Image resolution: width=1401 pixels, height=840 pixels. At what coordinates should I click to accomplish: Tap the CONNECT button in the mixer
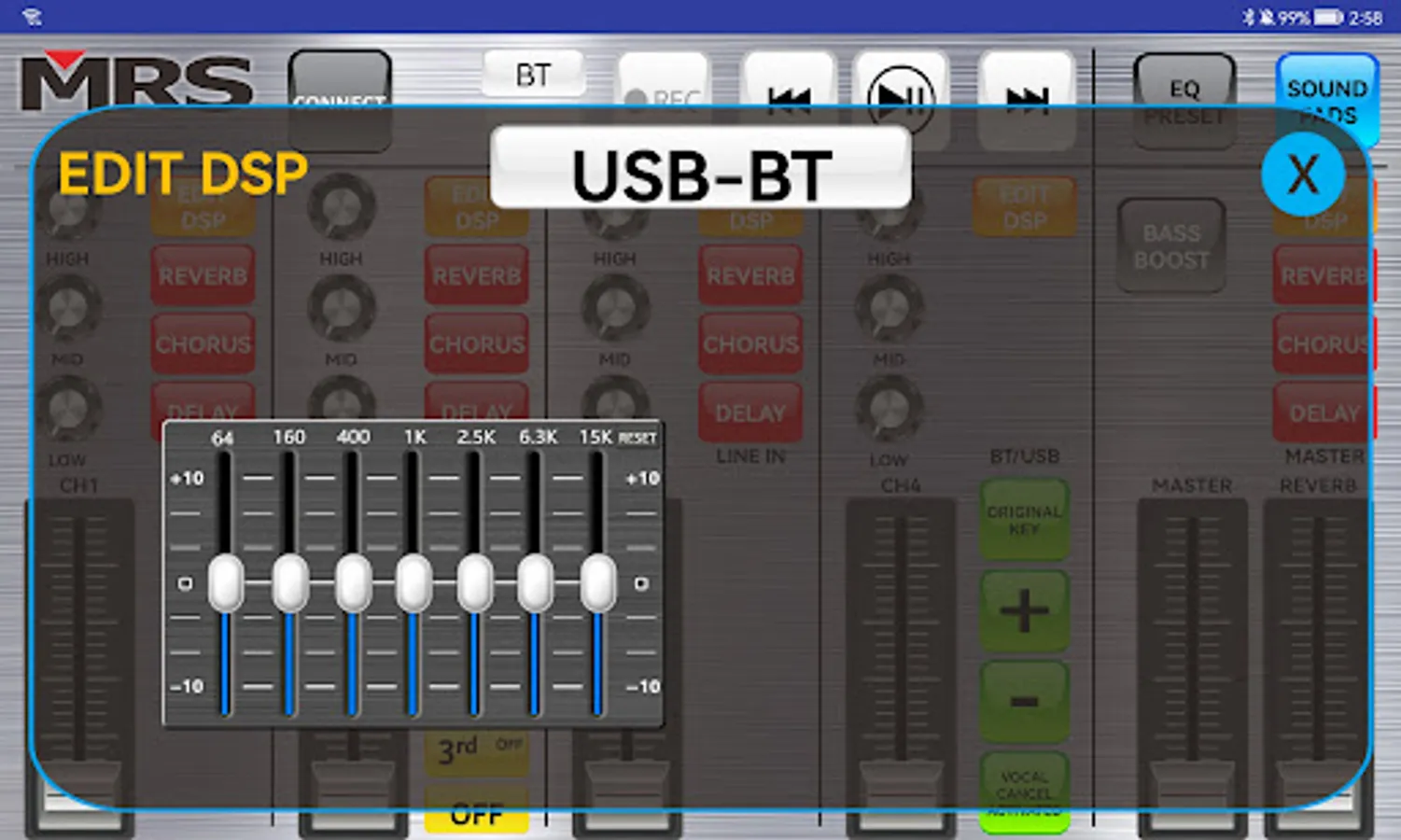340,101
